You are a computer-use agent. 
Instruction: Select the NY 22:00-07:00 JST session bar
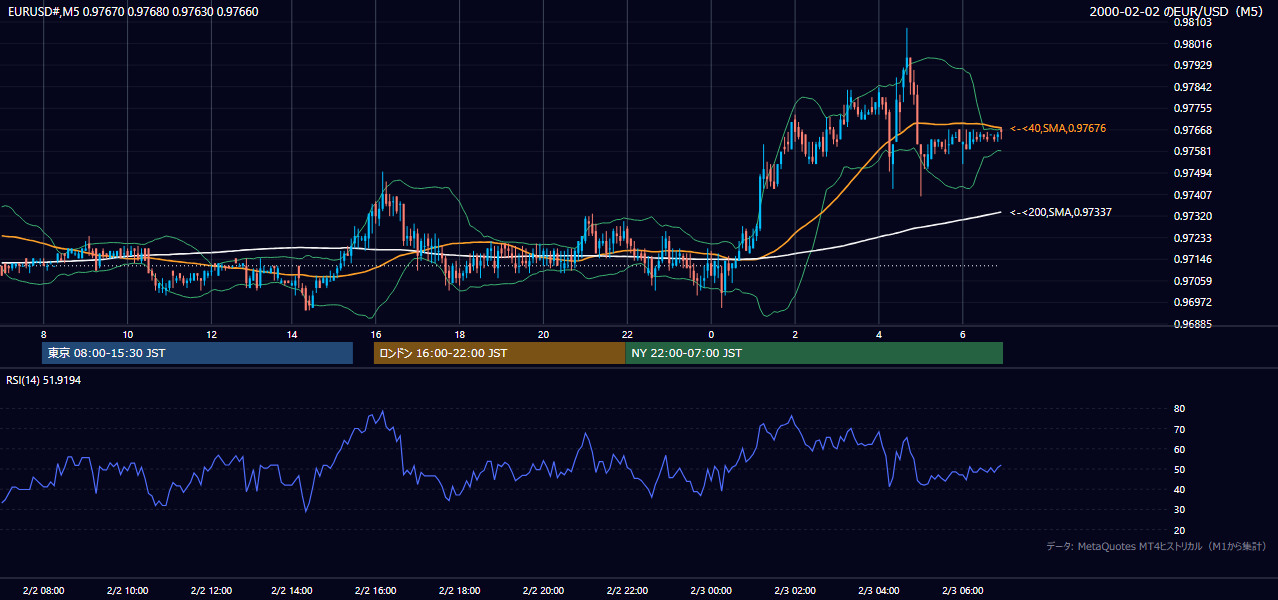click(x=814, y=353)
